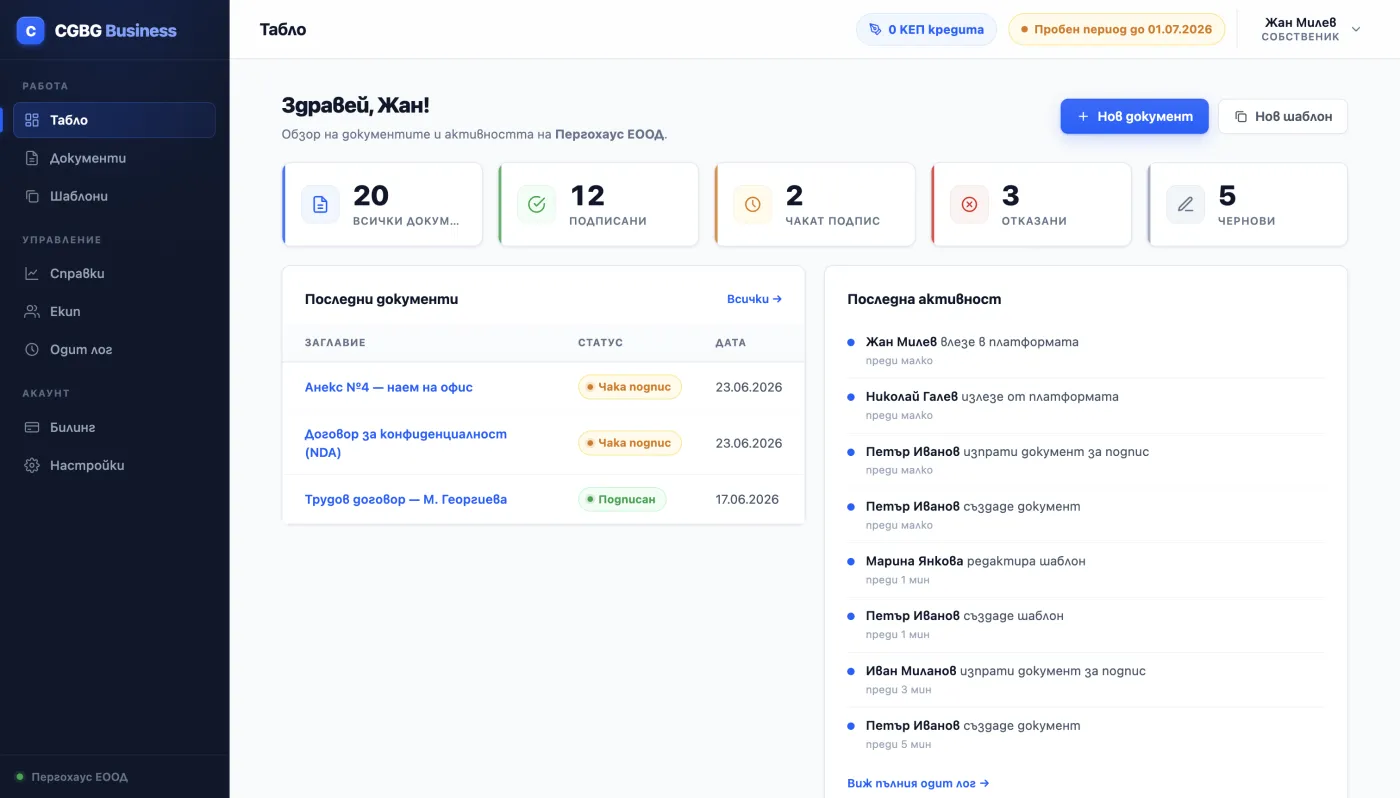Click the Дата column header
This screenshot has height=798, width=1400.
tap(731, 342)
